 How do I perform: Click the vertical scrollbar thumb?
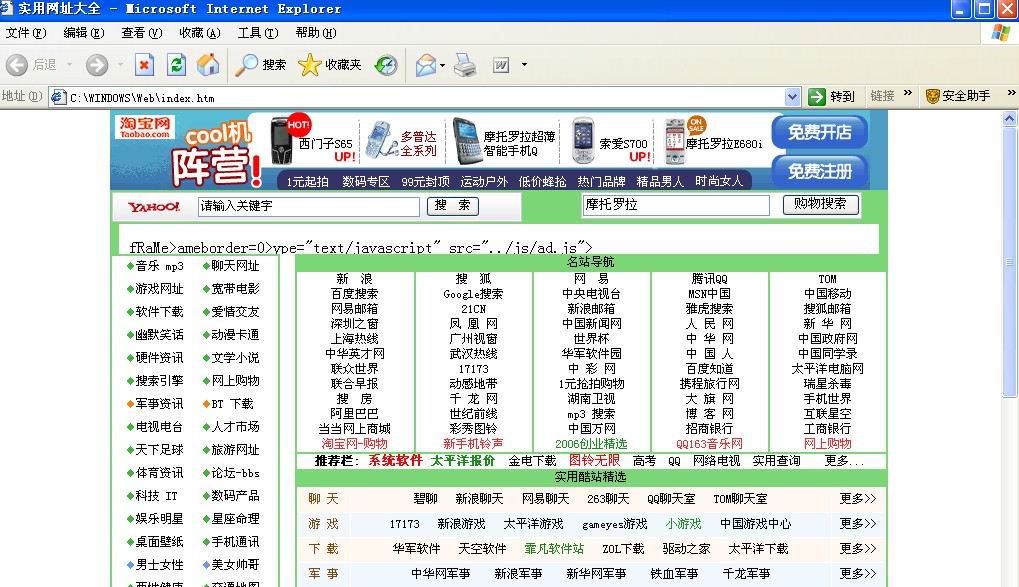(1009, 261)
